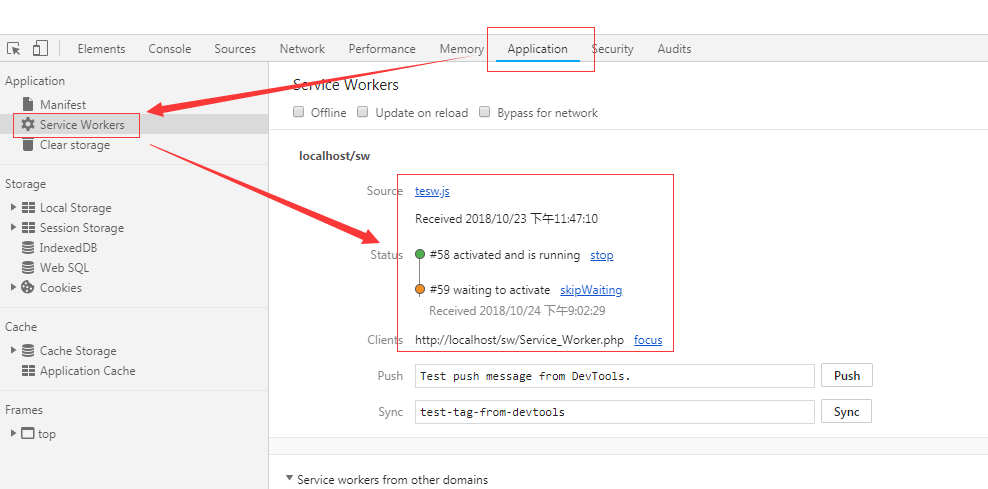Open the Audits tab

(674, 49)
